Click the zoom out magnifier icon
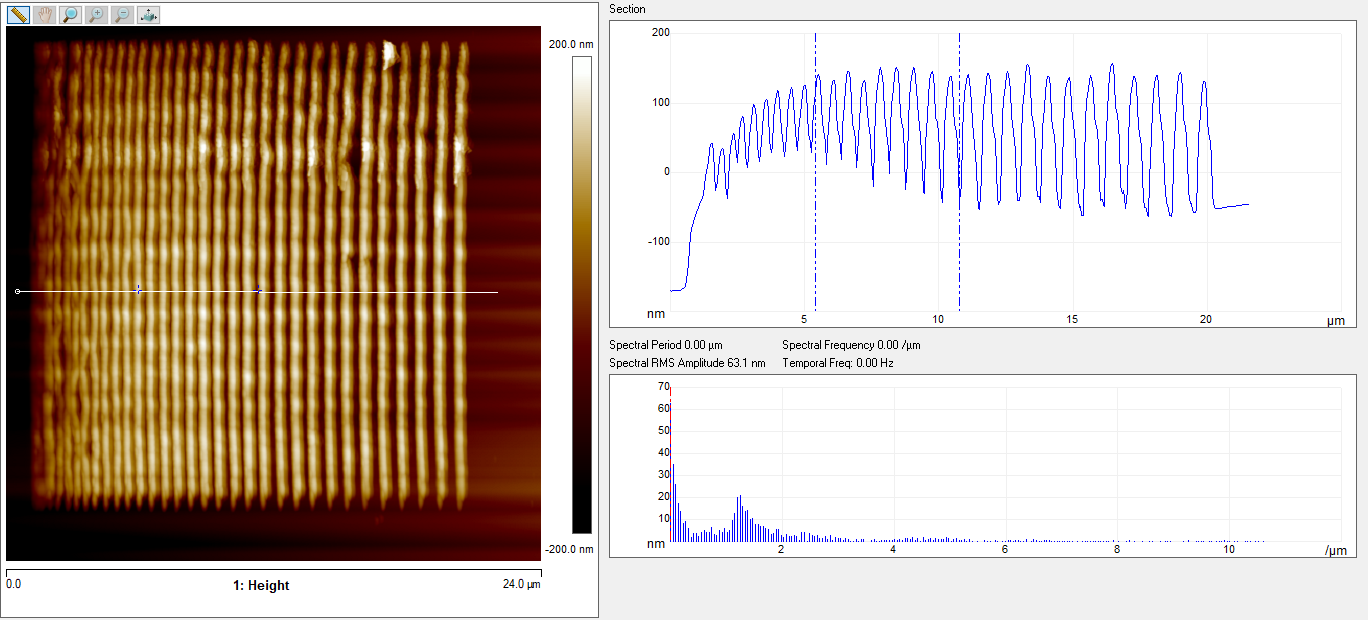Screen dimensions: 1368x620 [x=121, y=15]
